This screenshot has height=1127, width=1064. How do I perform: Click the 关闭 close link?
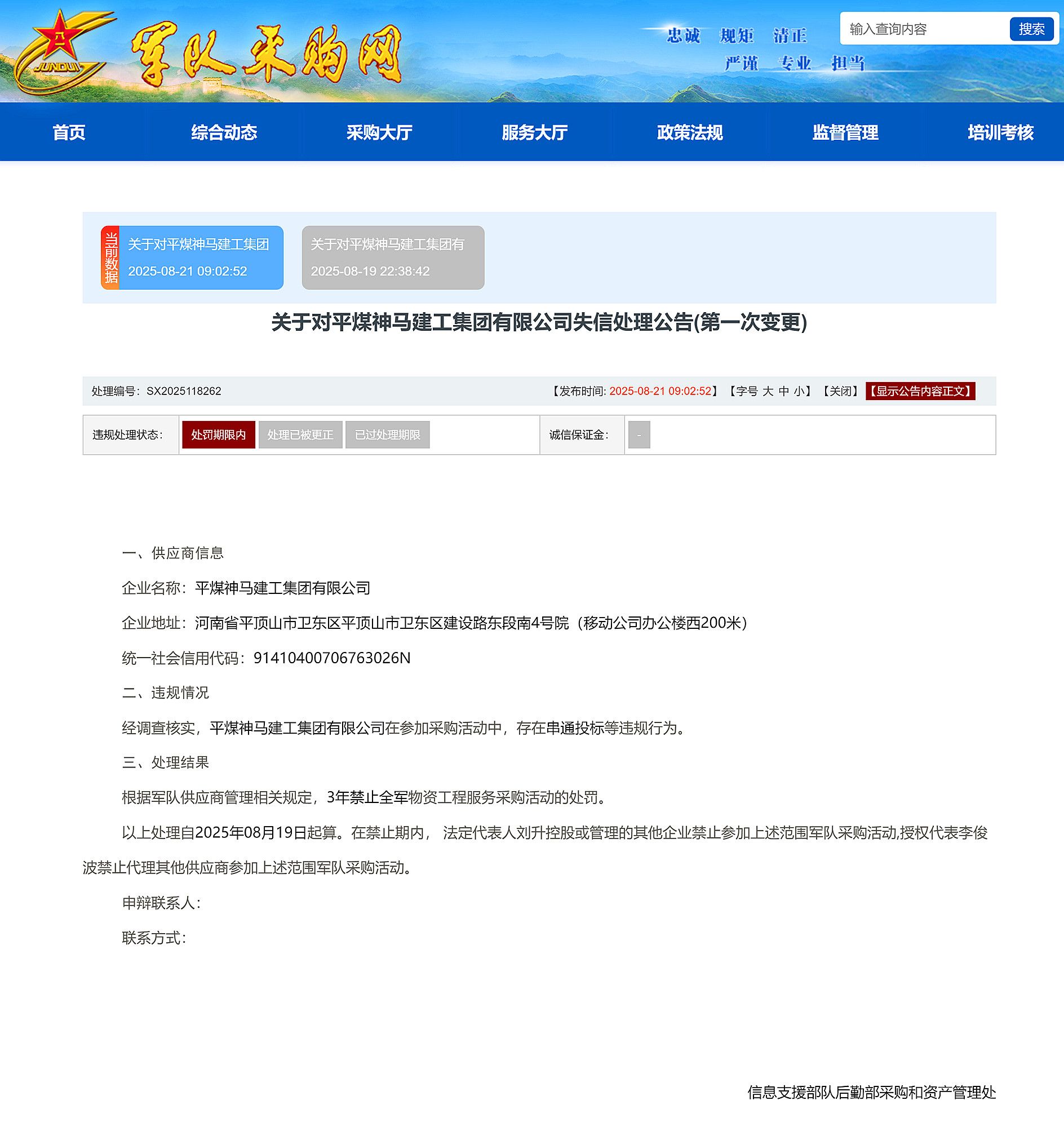[840, 391]
